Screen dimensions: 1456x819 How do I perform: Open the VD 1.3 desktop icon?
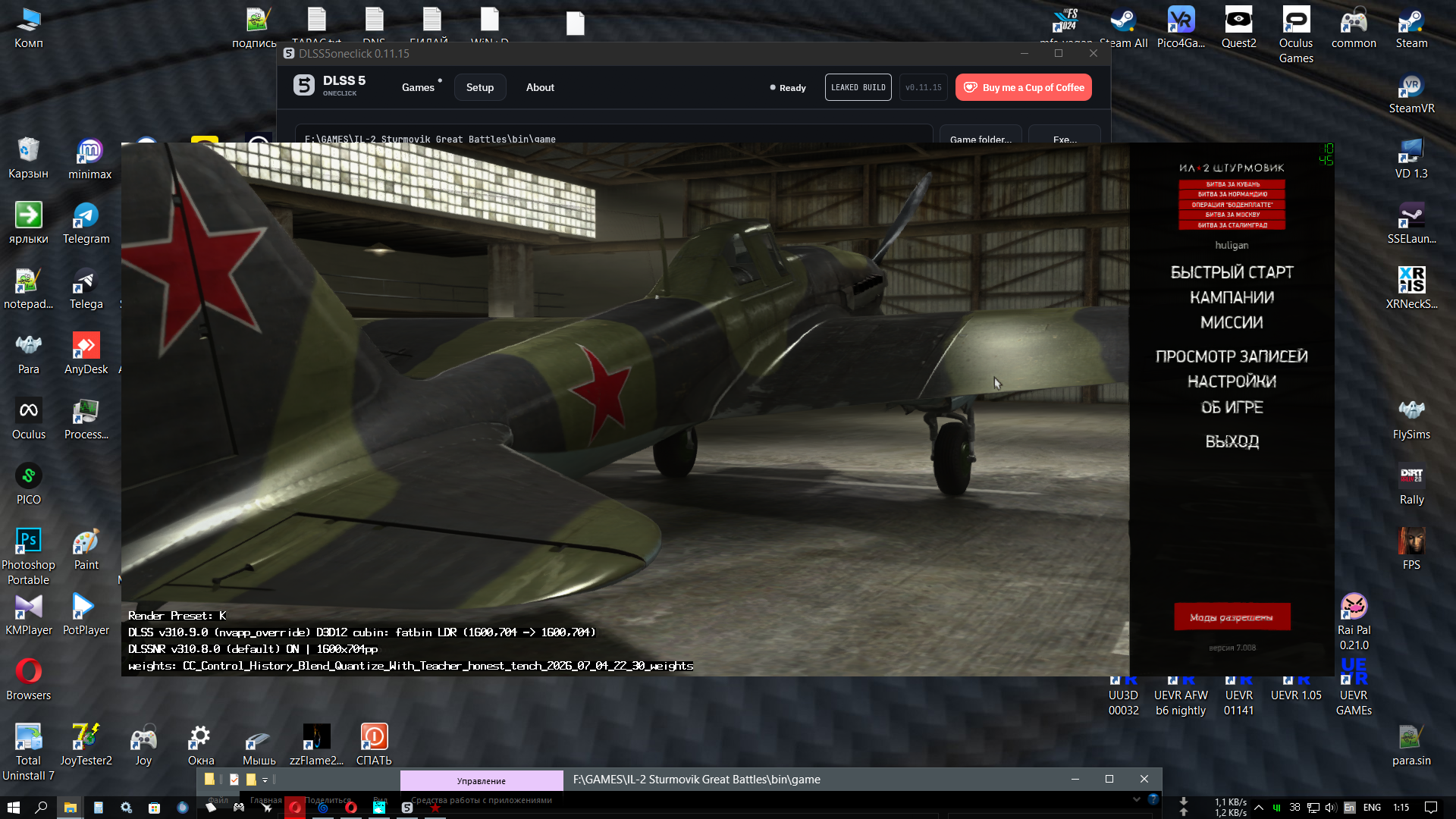coord(1411,159)
